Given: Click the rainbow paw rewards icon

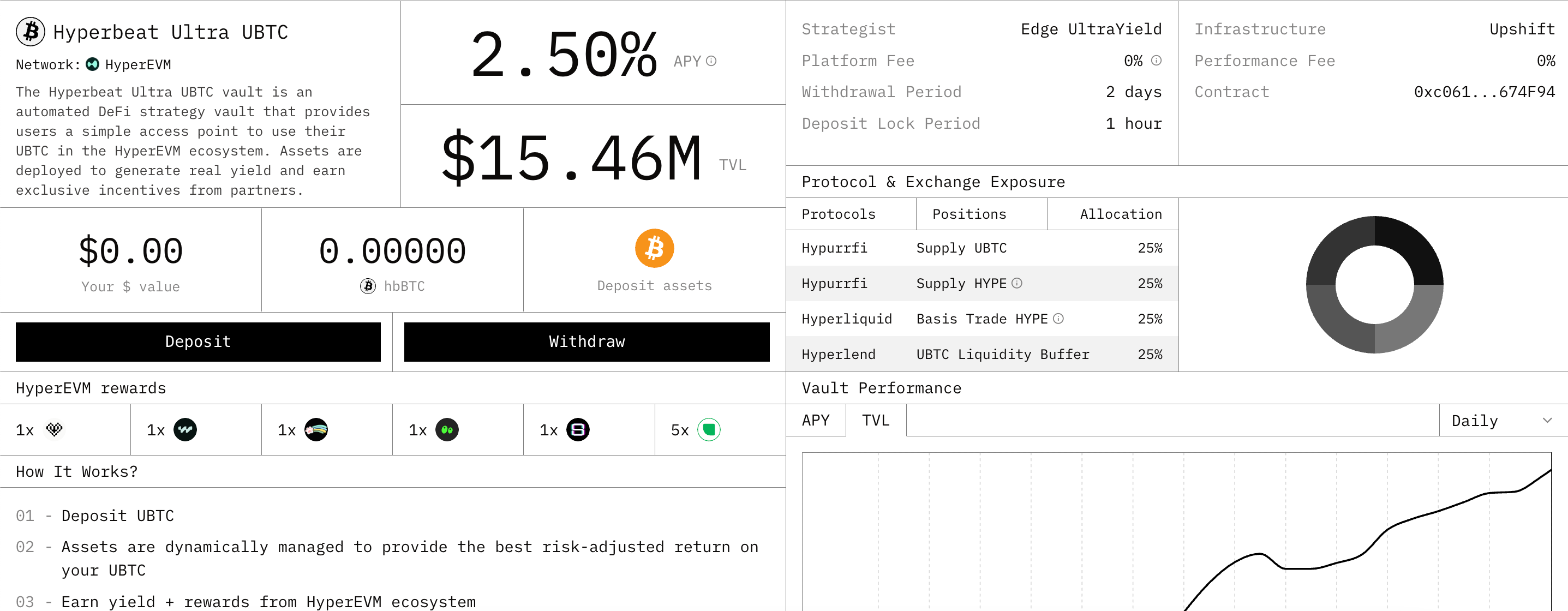Looking at the screenshot, I should 316,430.
